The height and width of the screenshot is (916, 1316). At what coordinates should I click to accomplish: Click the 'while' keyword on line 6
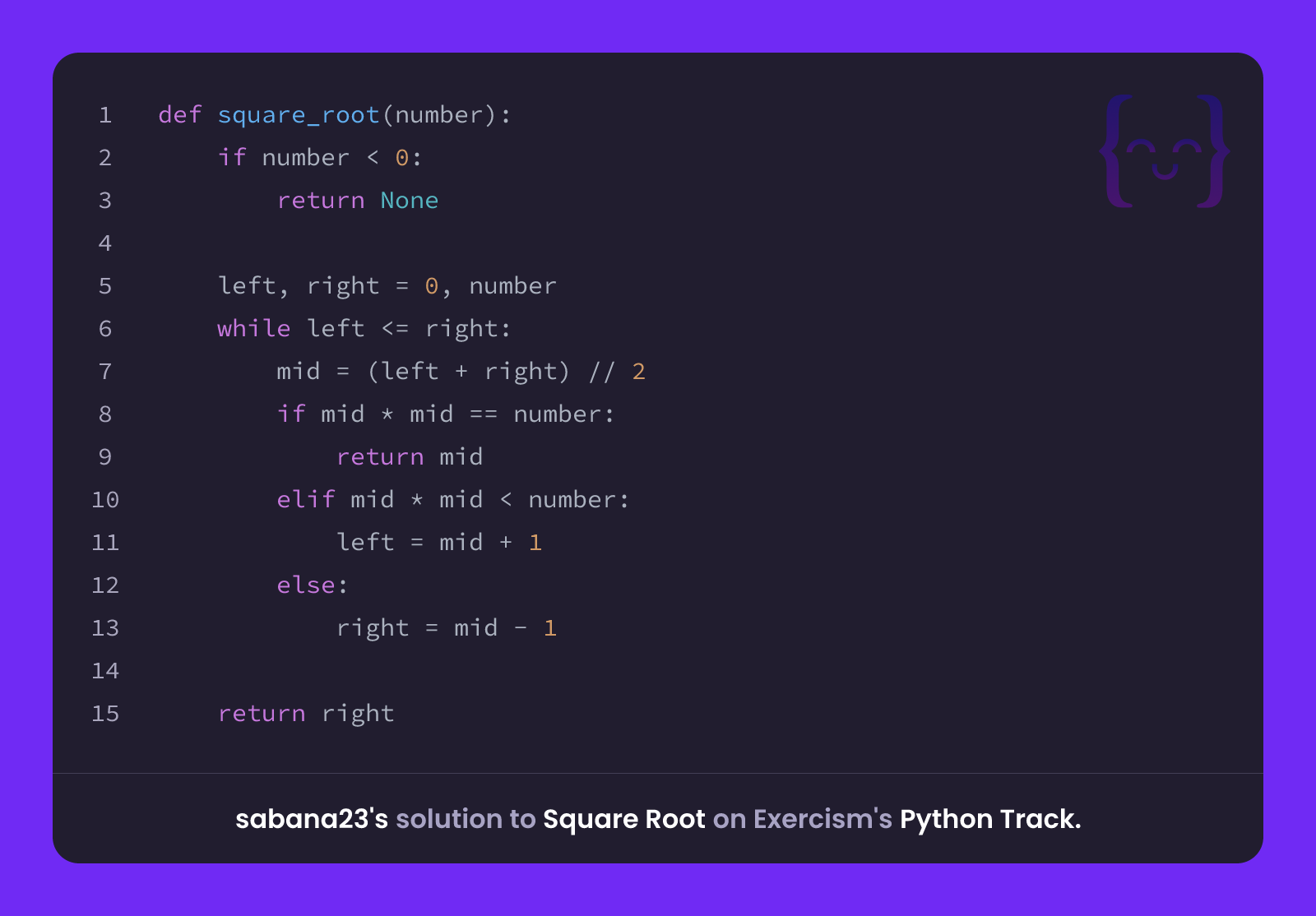[254, 328]
